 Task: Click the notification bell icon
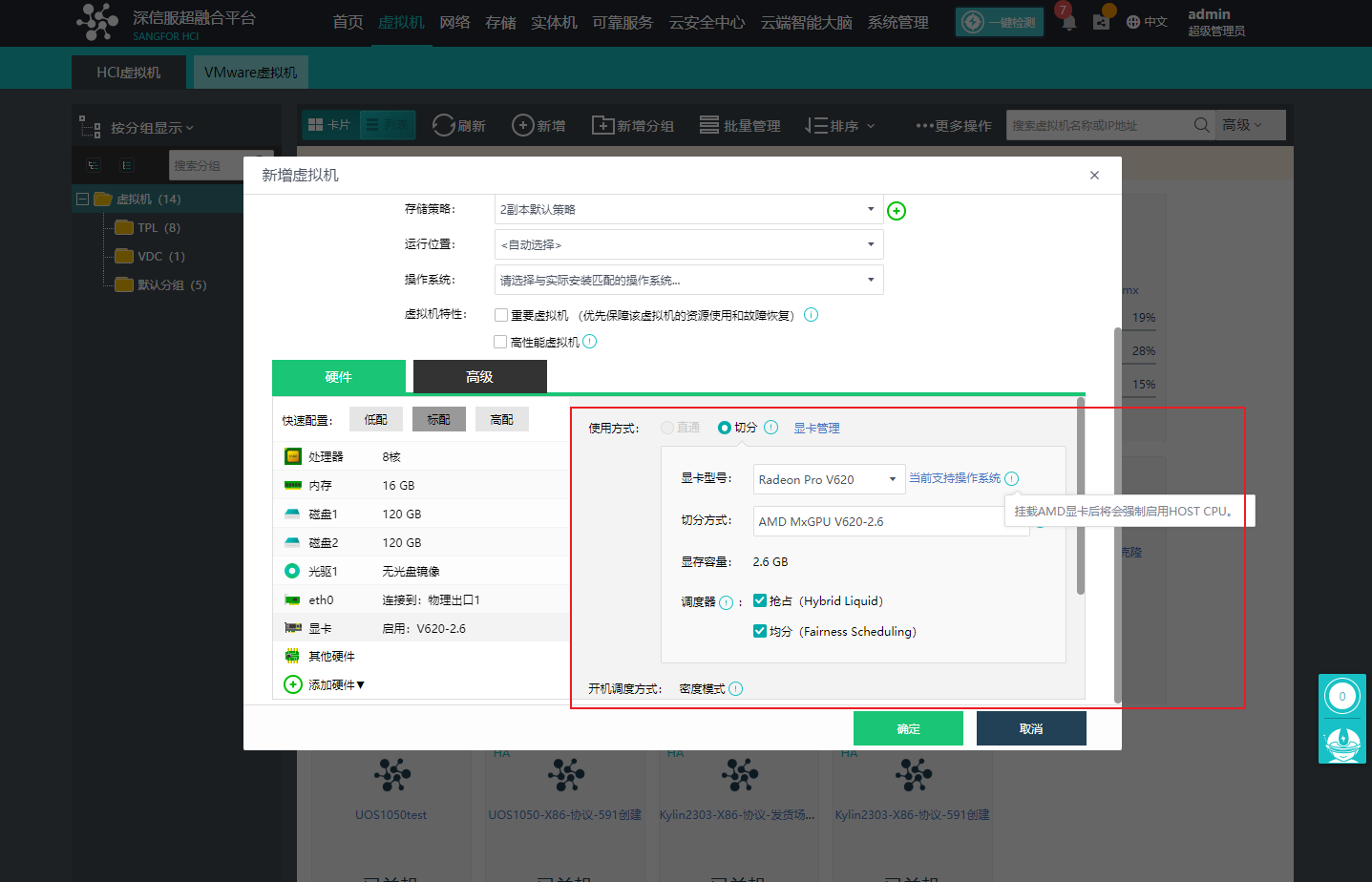tap(1068, 22)
